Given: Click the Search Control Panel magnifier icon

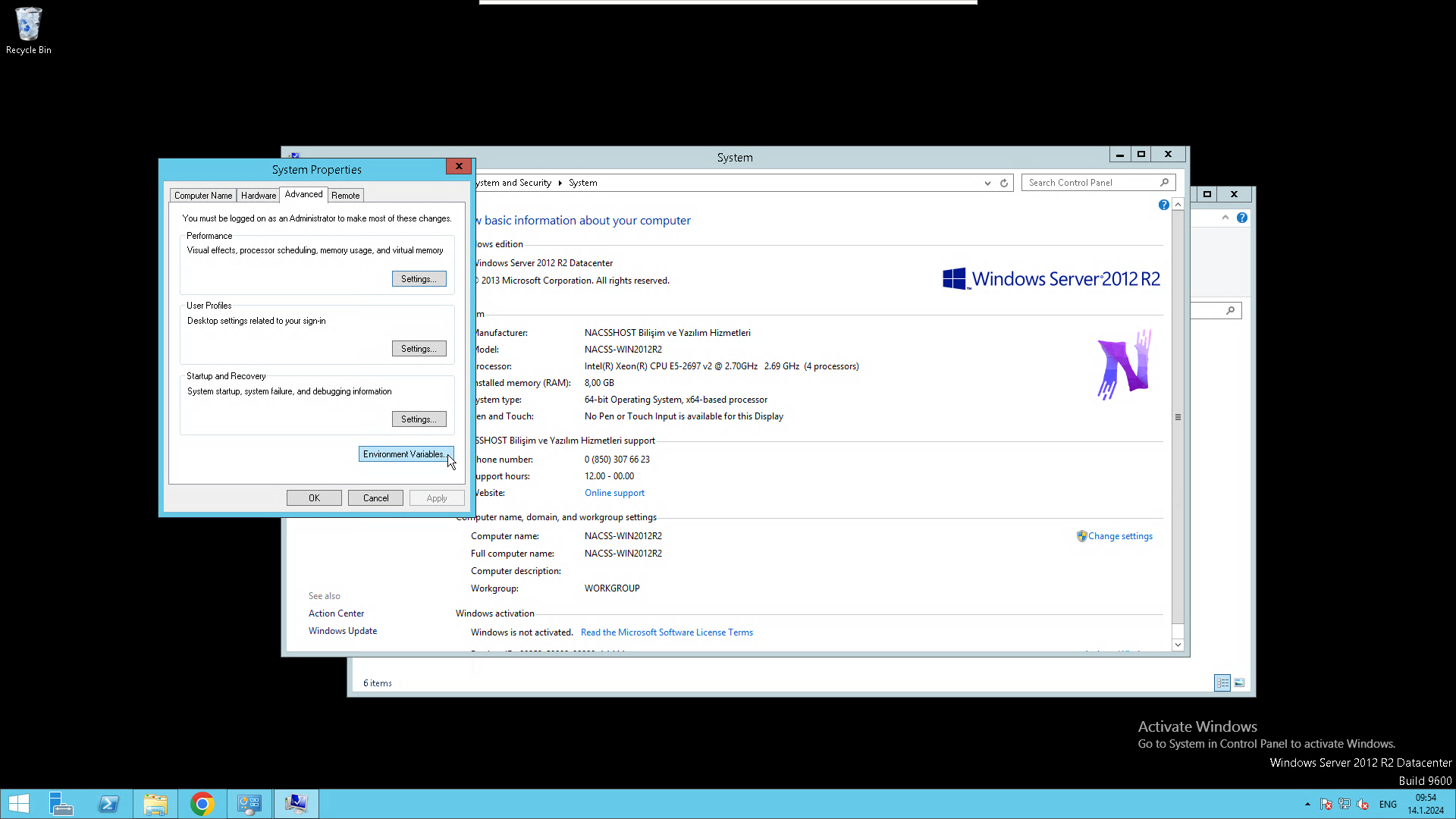Looking at the screenshot, I should (x=1165, y=183).
